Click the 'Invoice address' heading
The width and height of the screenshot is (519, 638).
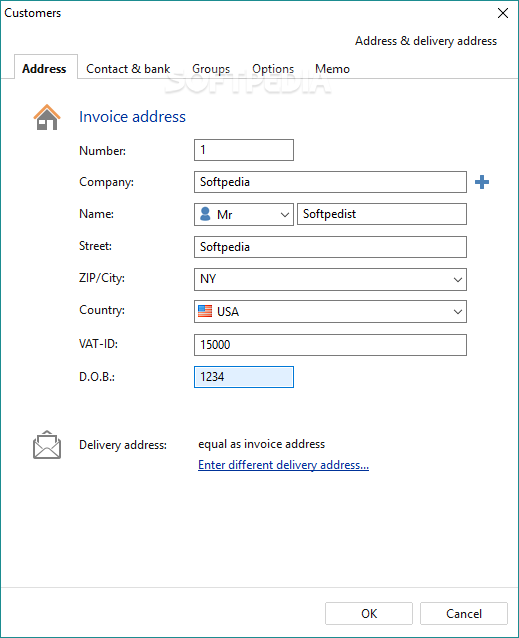pos(132,117)
